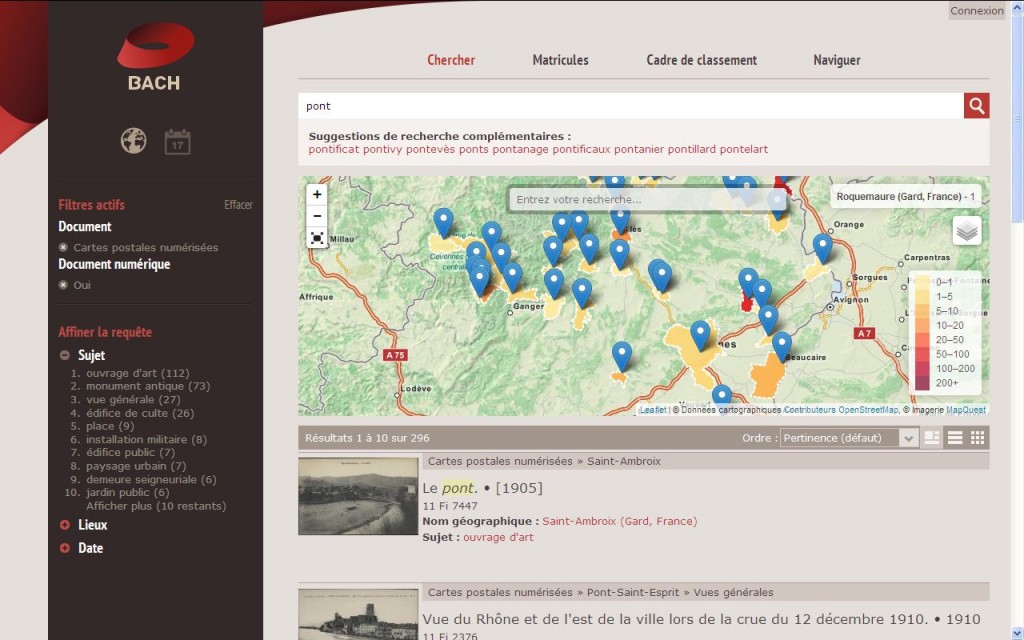This screenshot has width=1024, height=640.
Task: Go to the Matricules tab
Action: 560,60
